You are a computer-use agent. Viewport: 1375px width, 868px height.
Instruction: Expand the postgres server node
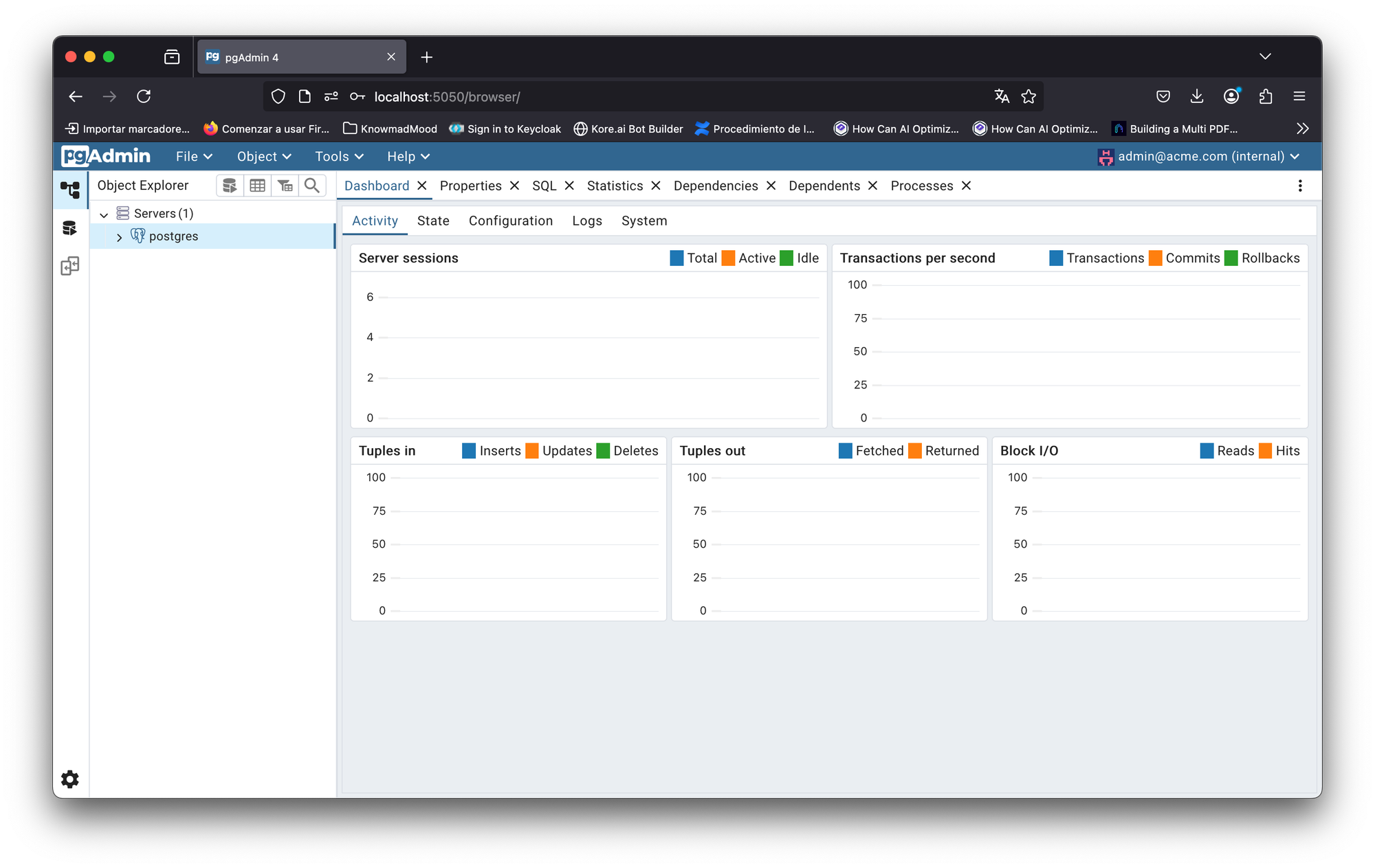click(x=119, y=237)
